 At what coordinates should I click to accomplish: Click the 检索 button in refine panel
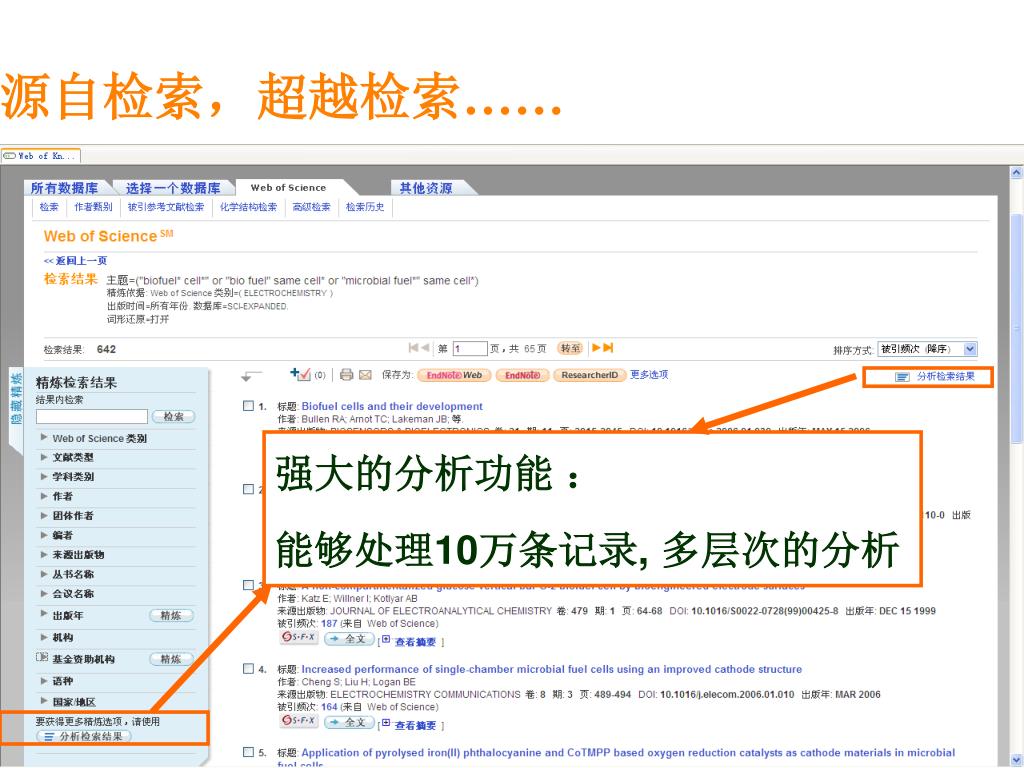174,417
